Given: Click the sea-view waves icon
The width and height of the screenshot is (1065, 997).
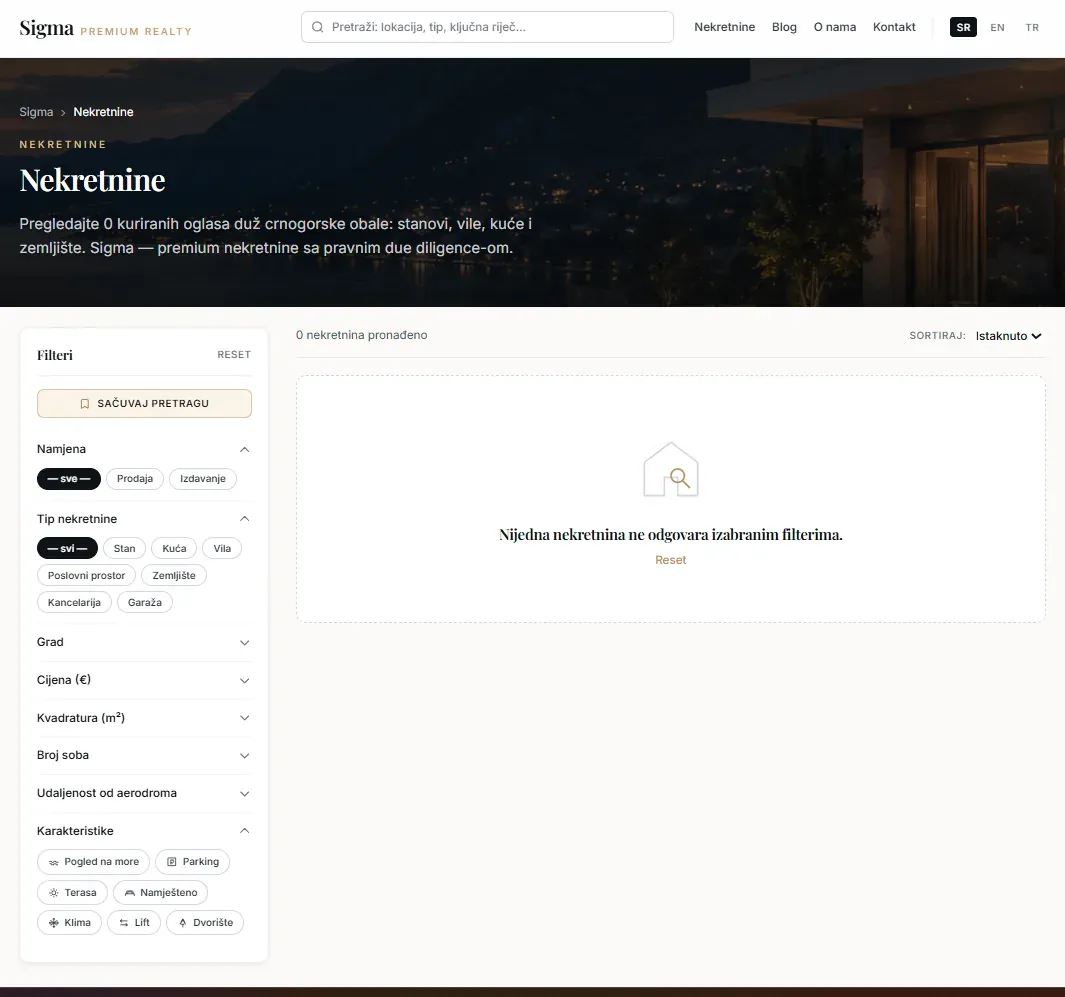Looking at the screenshot, I should [x=54, y=862].
